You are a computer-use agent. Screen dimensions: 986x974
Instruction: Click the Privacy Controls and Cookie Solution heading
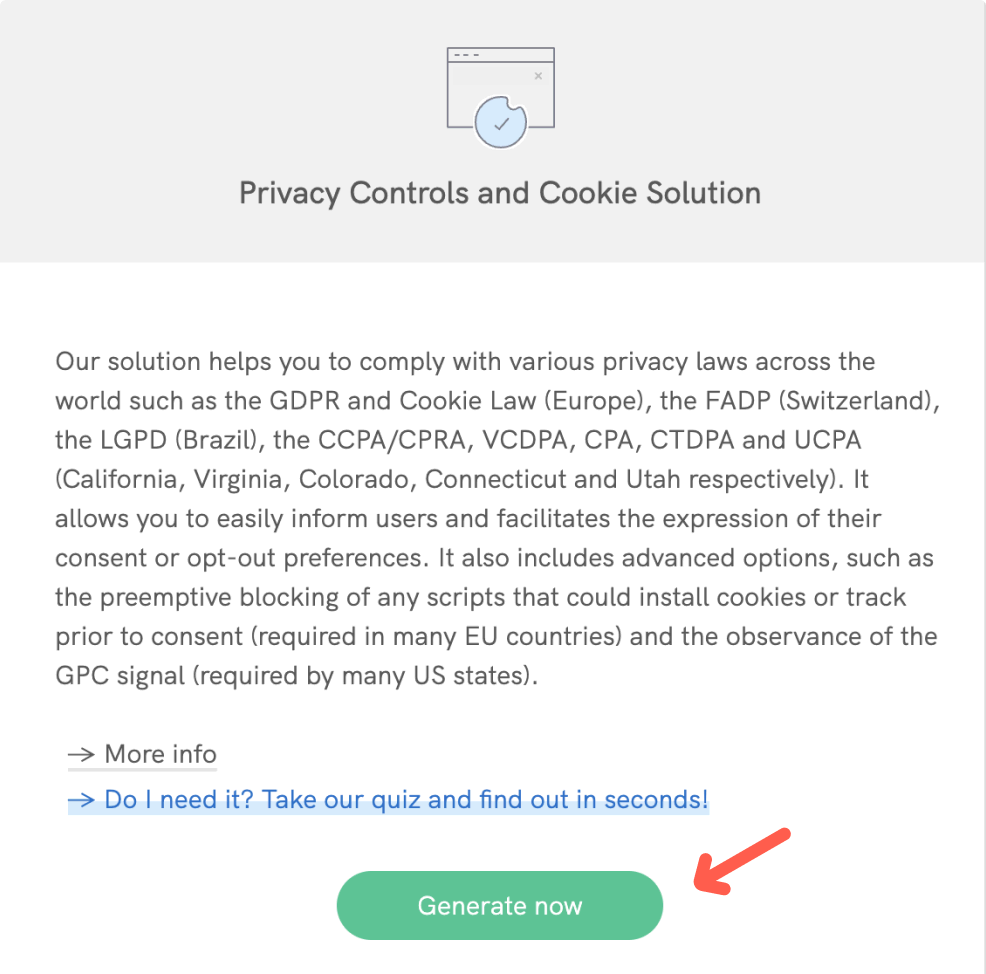(500, 193)
